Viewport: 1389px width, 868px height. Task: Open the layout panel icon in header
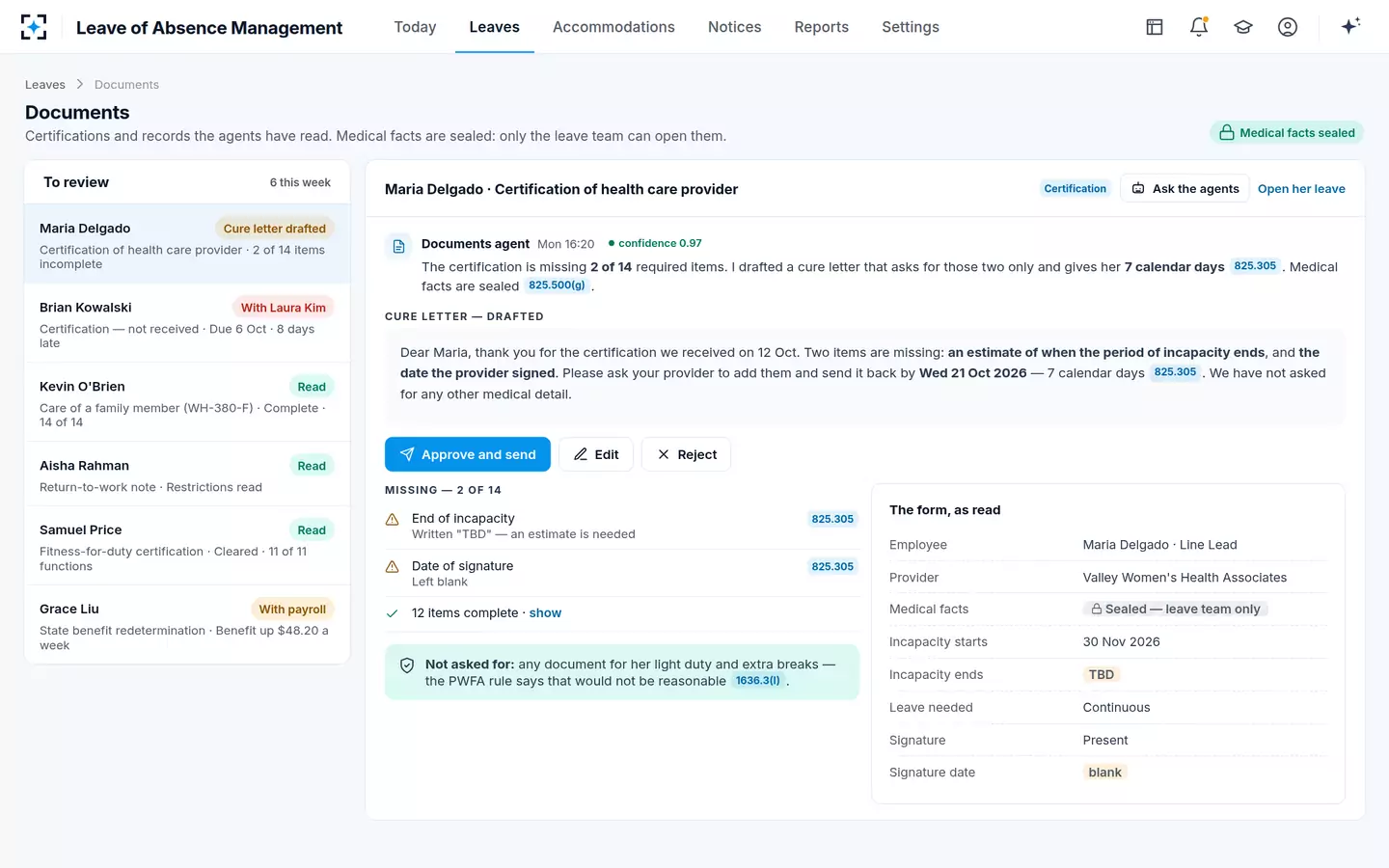(x=1155, y=27)
